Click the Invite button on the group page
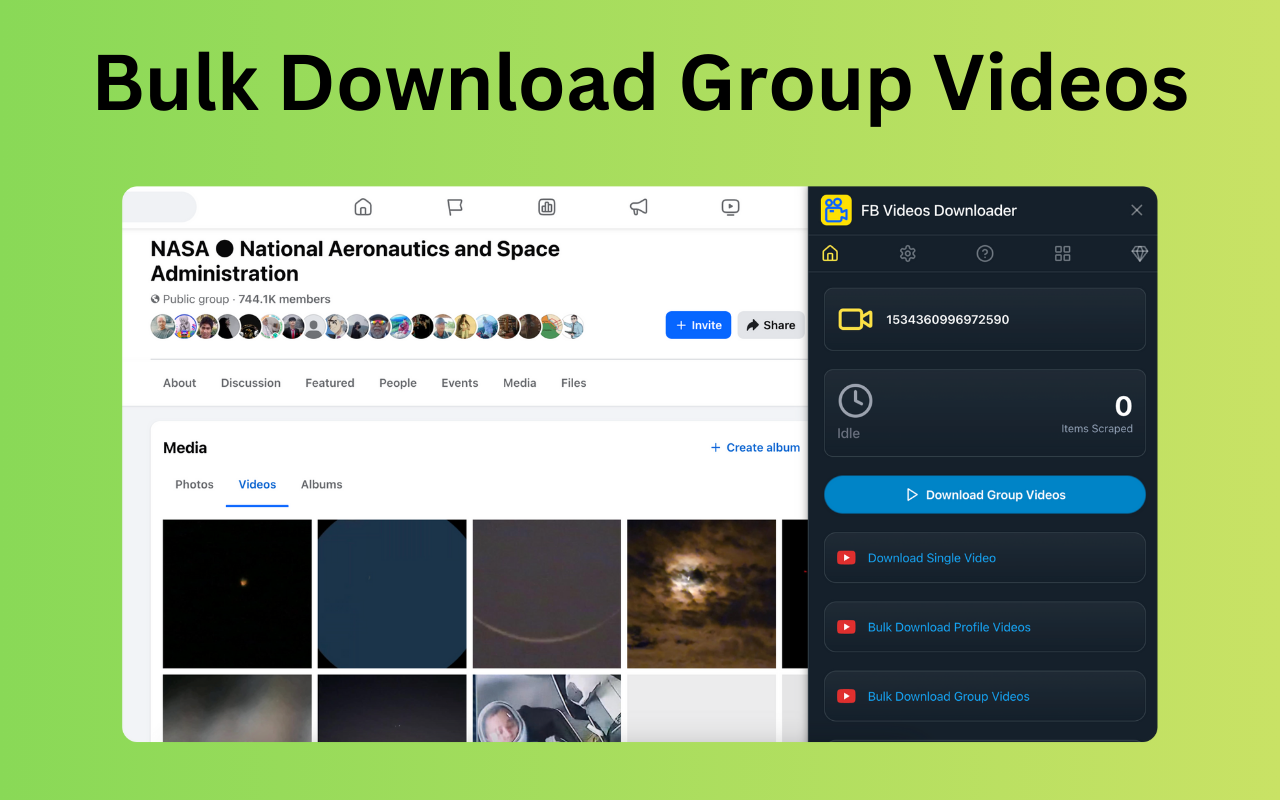This screenshot has height=800, width=1280. tap(698, 324)
